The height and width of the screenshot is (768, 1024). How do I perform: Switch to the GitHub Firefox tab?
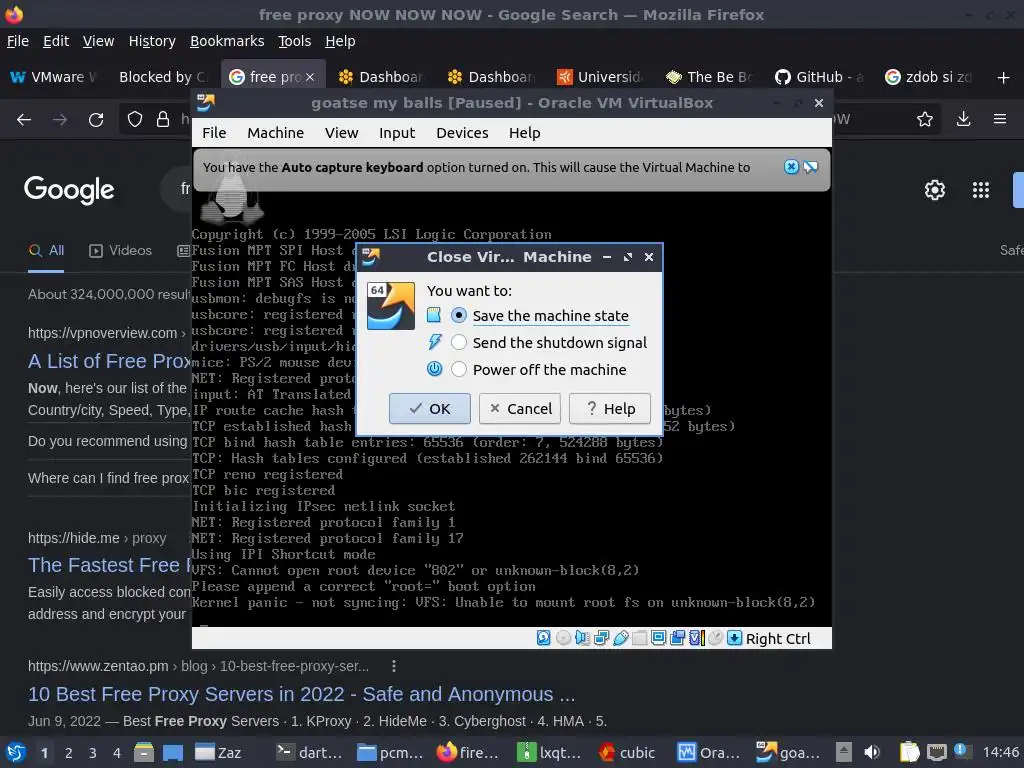(x=820, y=77)
